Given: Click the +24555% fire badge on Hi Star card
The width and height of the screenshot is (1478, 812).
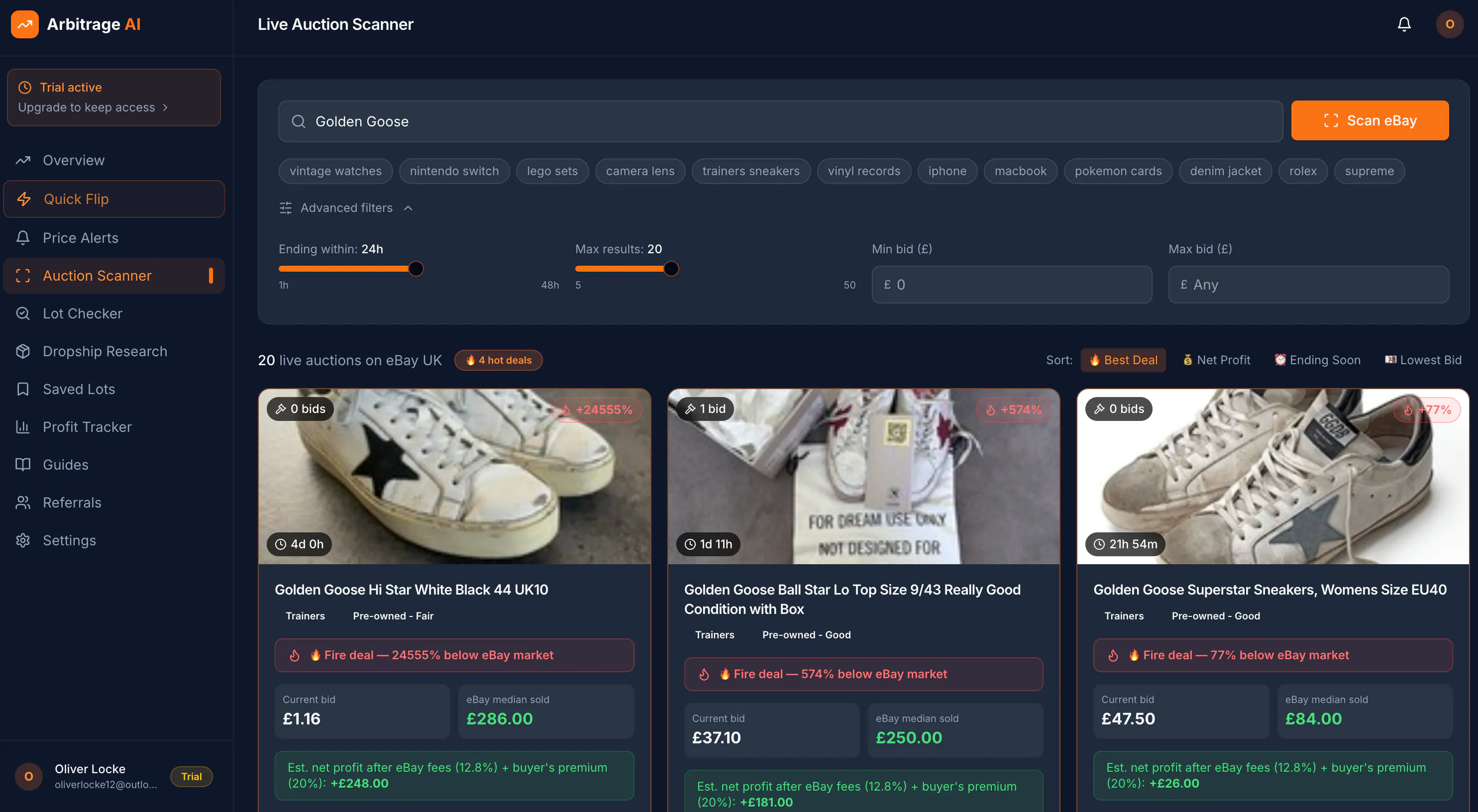Looking at the screenshot, I should [x=597, y=409].
